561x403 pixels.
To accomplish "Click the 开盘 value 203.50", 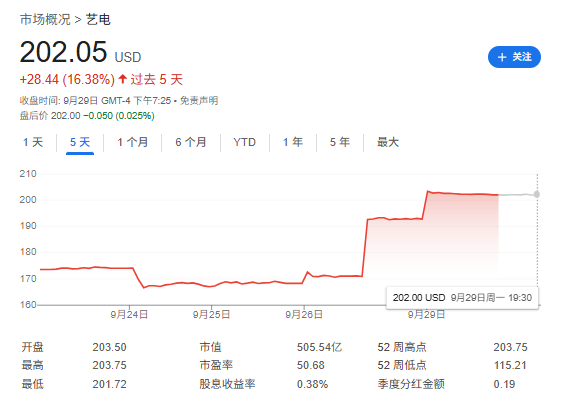I will coord(109,347).
